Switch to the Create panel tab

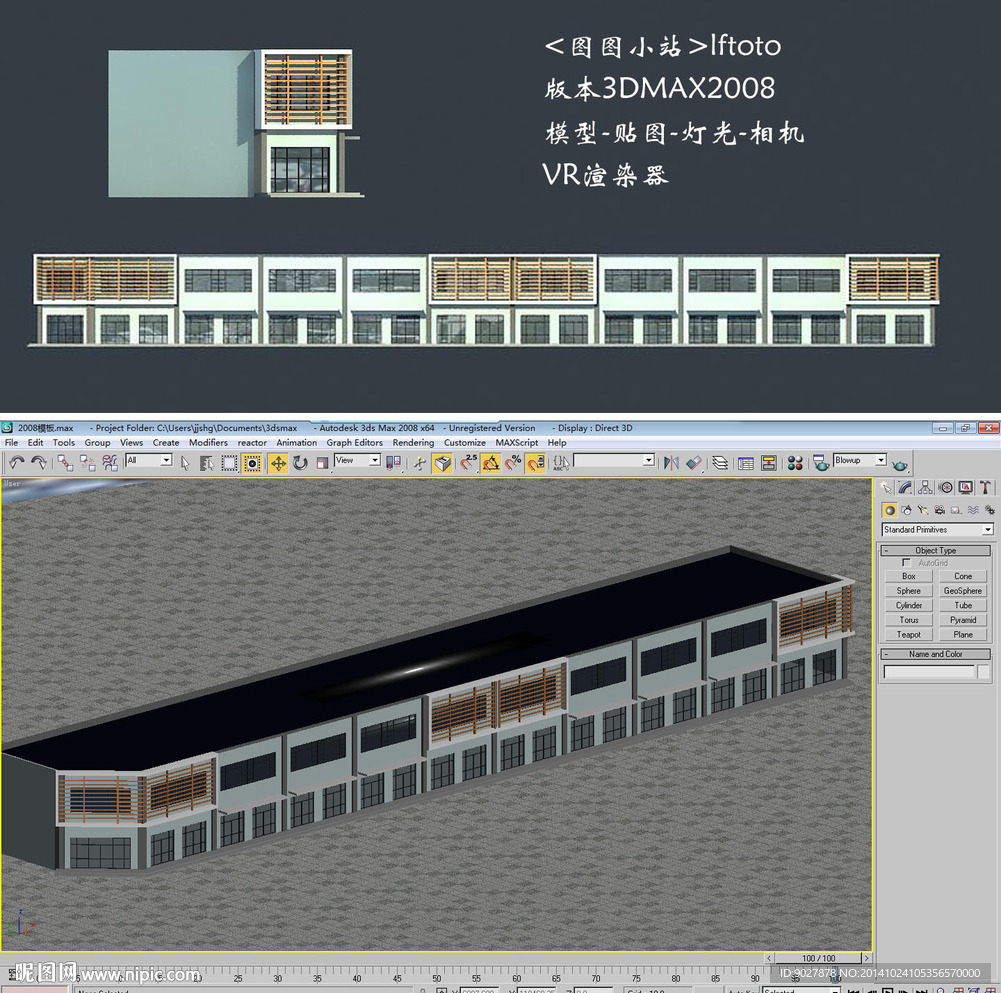pos(885,488)
